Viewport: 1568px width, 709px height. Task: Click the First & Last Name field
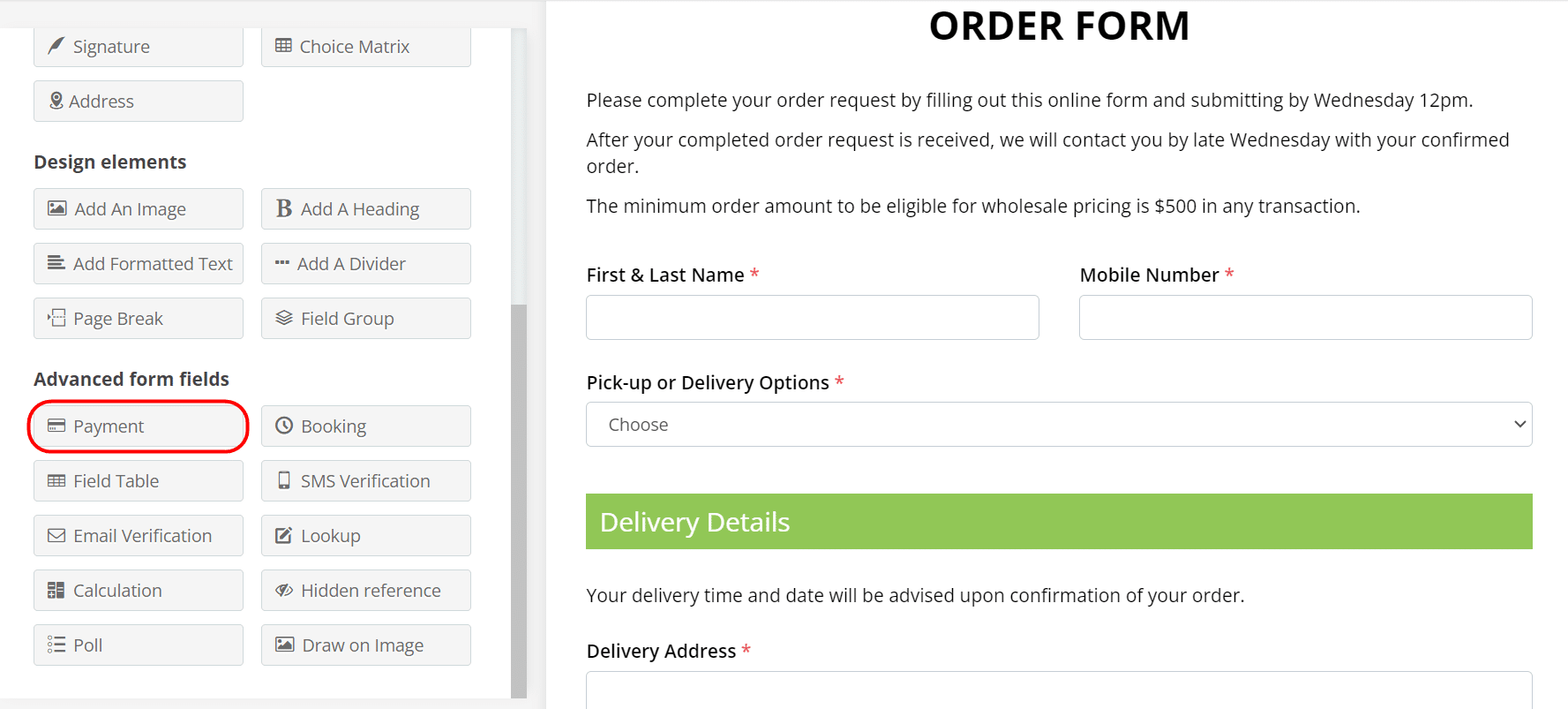[x=812, y=318]
